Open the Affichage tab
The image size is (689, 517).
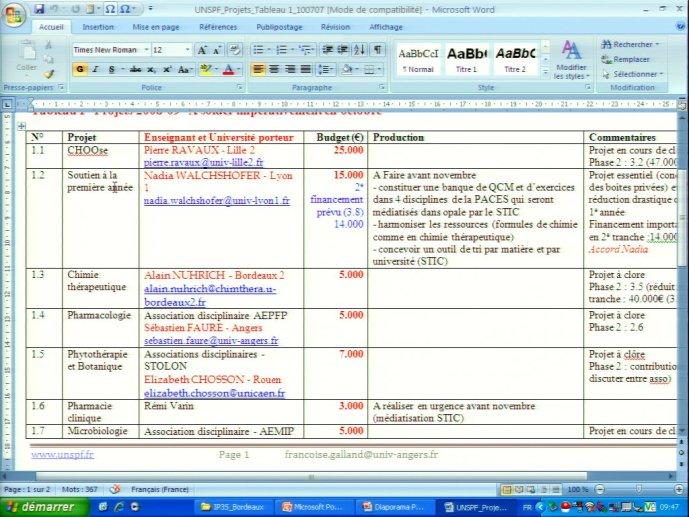(386, 27)
